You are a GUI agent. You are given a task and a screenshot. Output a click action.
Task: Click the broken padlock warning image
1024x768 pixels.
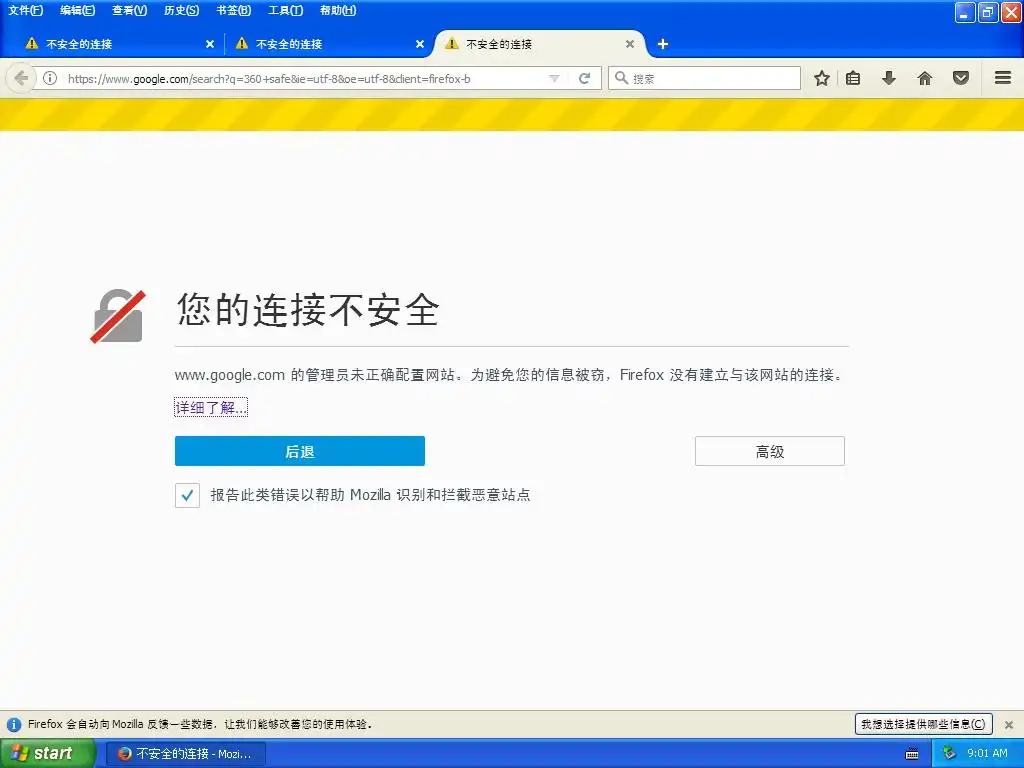118,316
